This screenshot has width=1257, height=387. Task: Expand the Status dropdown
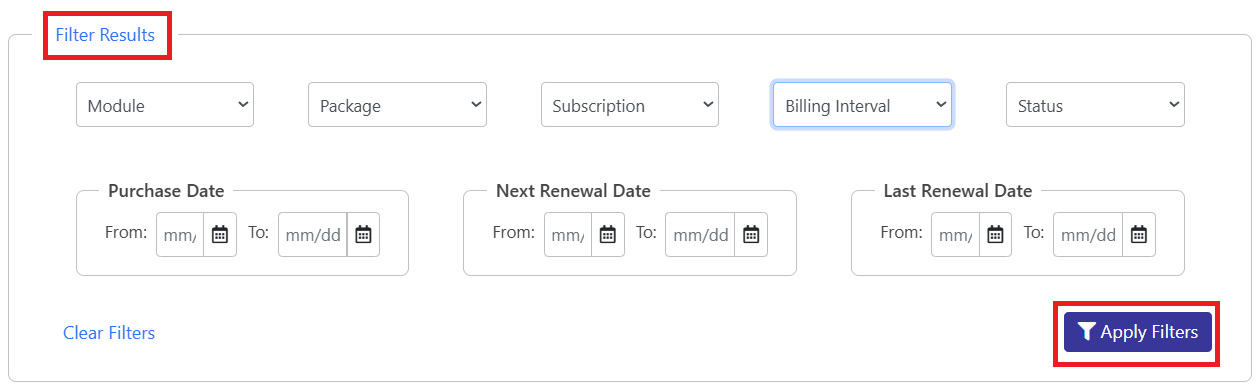point(1095,105)
